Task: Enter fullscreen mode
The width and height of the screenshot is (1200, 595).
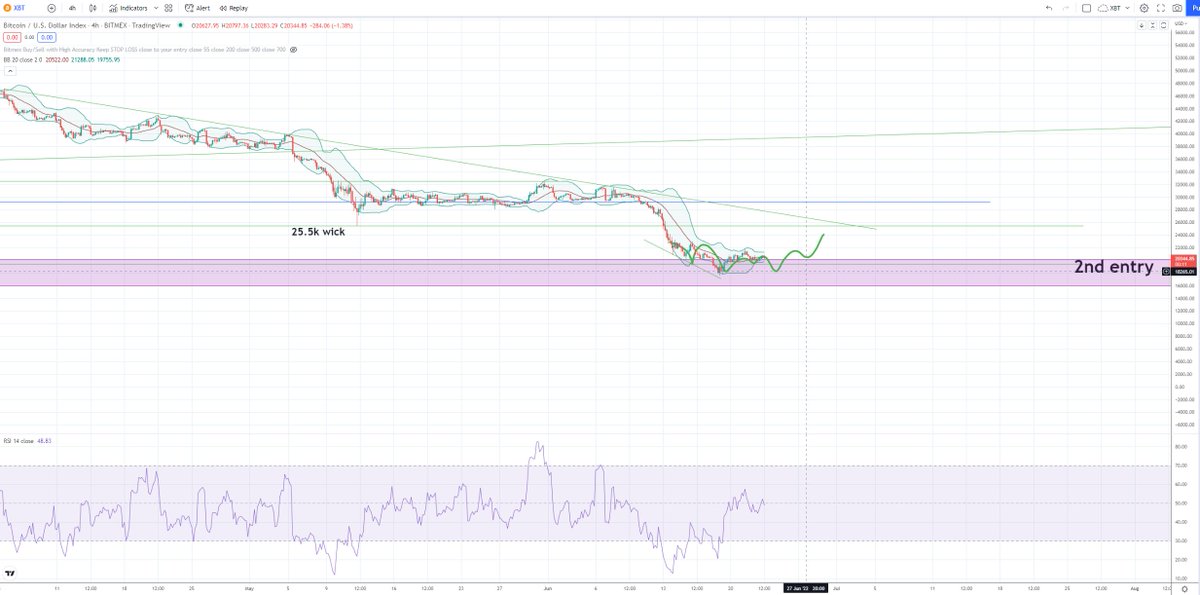Action: point(1161,8)
